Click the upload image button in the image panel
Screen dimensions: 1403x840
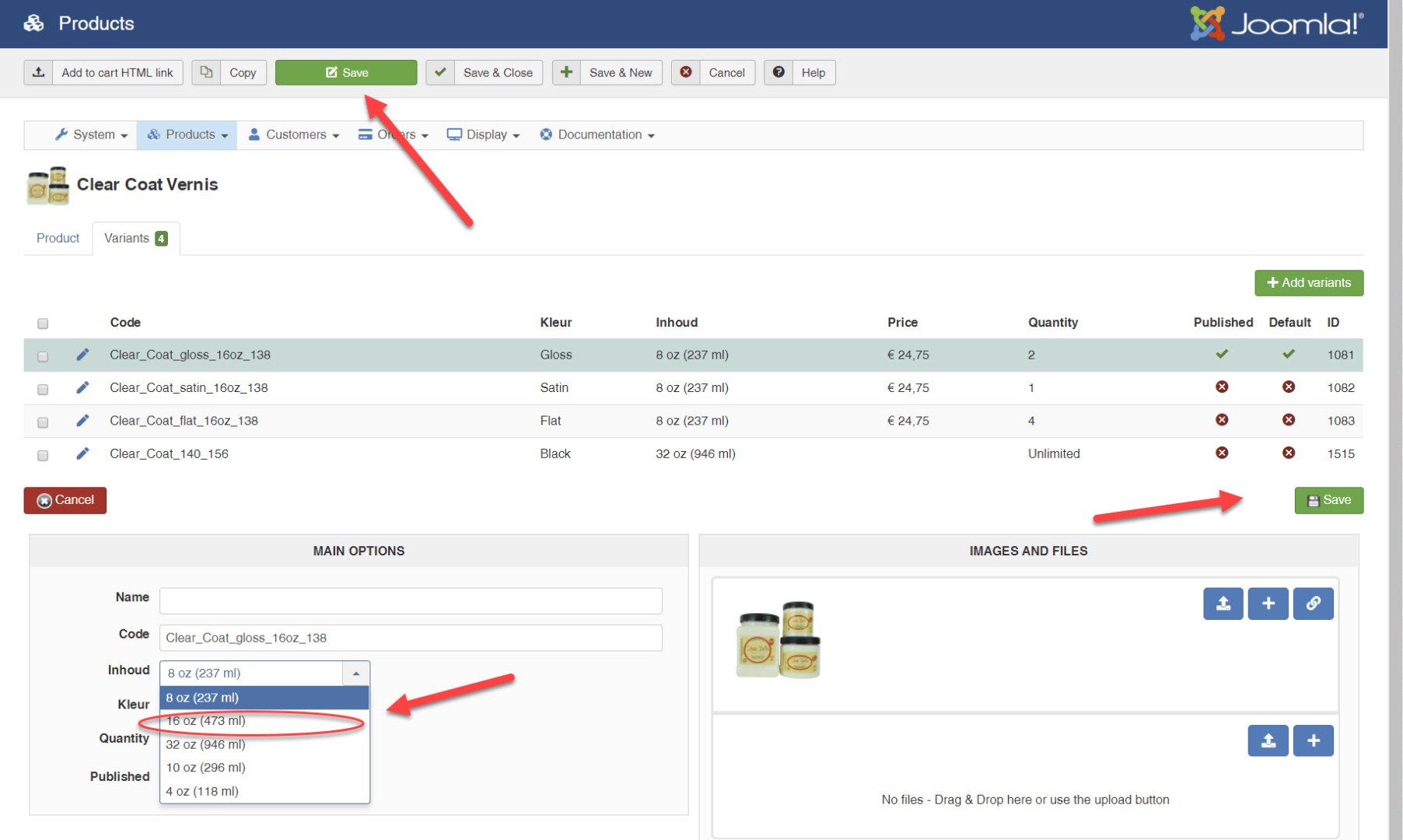coord(1223,604)
